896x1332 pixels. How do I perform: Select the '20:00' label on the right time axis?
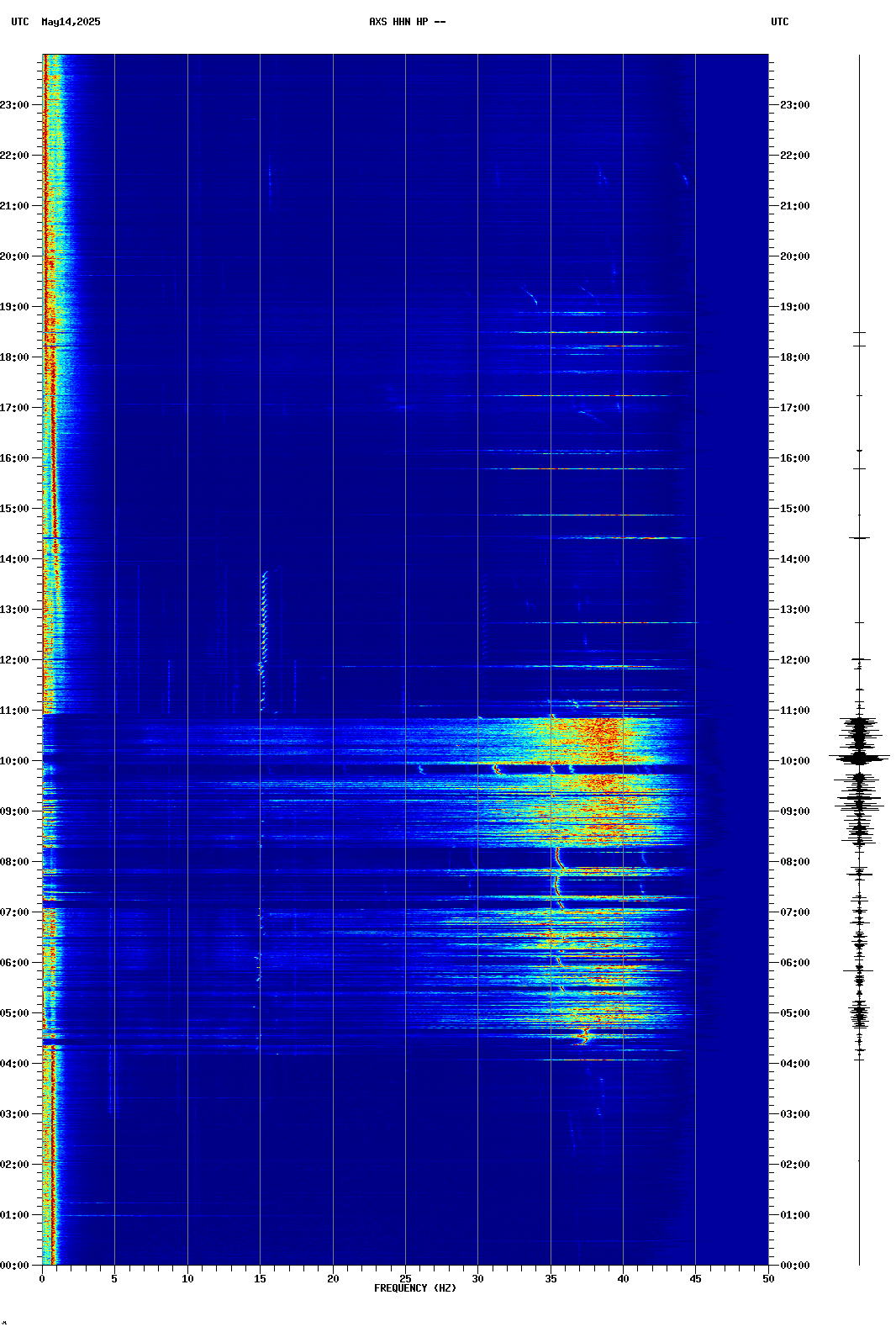[795, 256]
